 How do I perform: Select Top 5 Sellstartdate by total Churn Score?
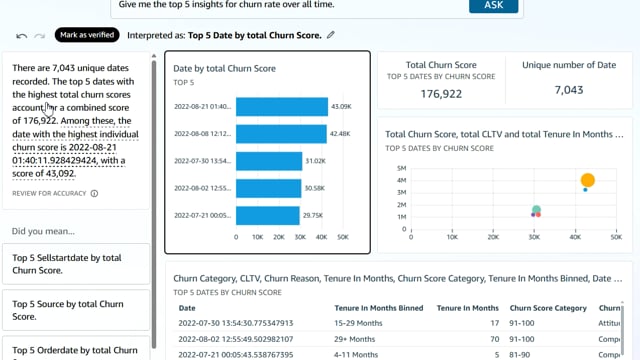tap(76, 264)
